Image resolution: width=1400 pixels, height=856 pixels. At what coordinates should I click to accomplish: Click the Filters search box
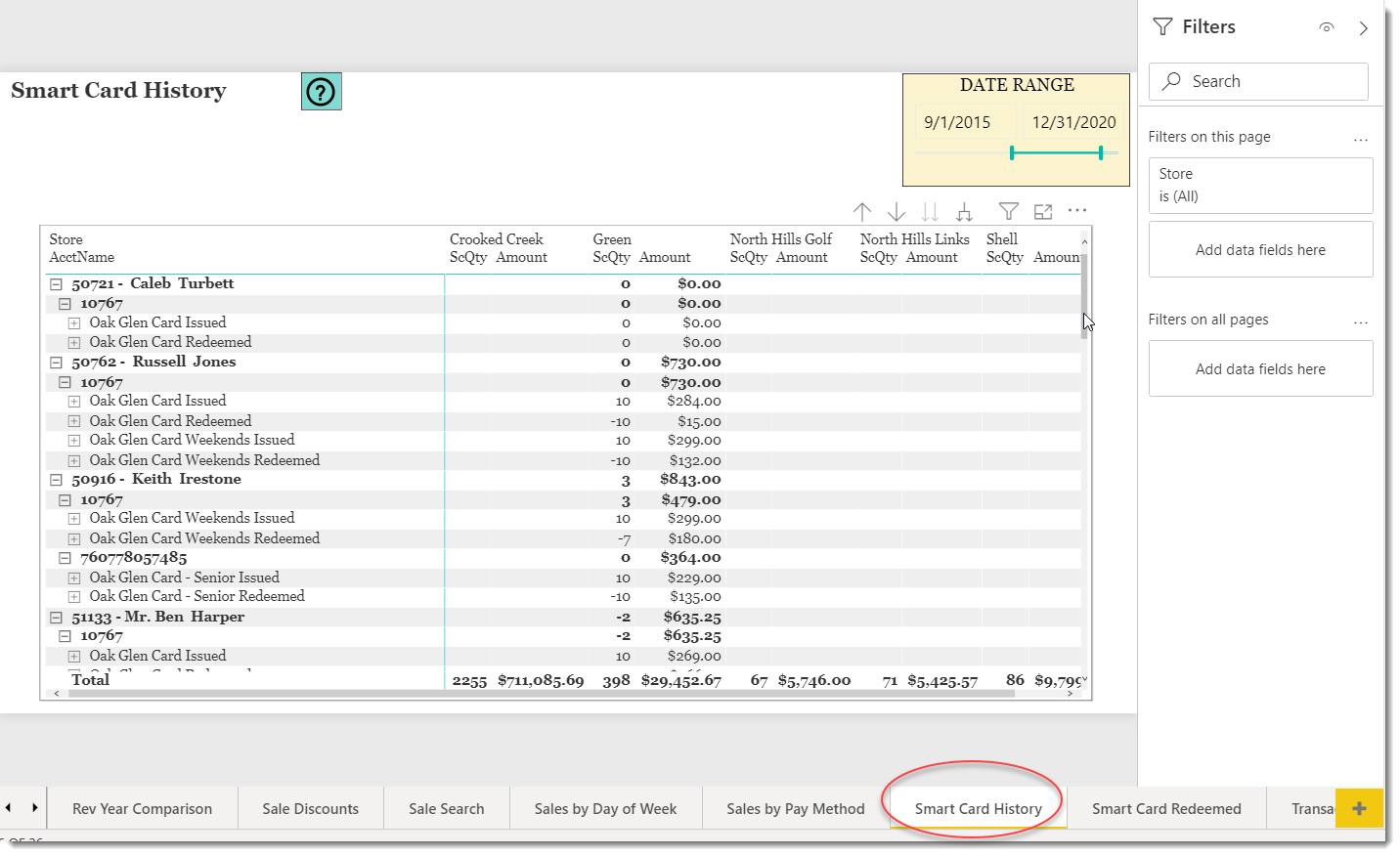[x=1257, y=81]
